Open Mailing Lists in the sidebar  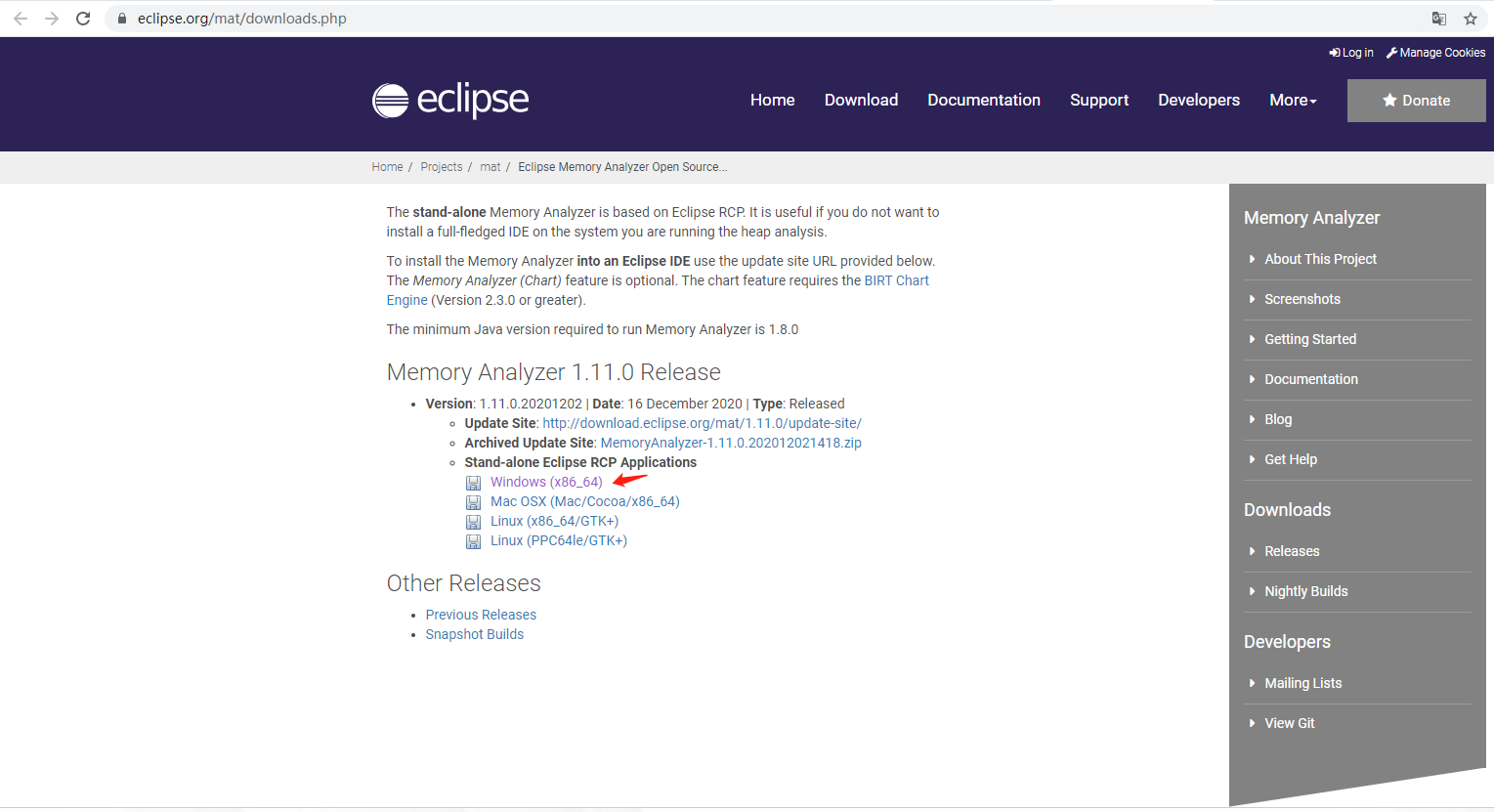click(x=1303, y=683)
